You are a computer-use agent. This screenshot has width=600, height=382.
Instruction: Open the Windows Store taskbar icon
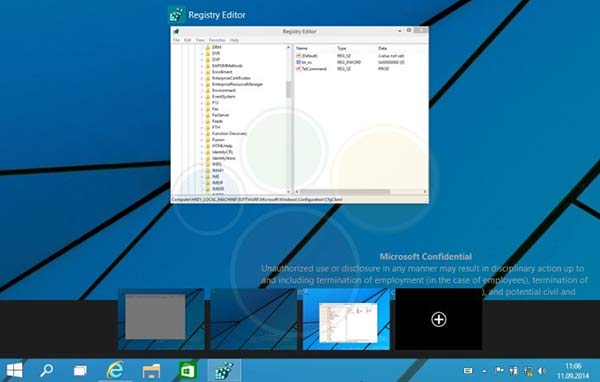(188, 371)
